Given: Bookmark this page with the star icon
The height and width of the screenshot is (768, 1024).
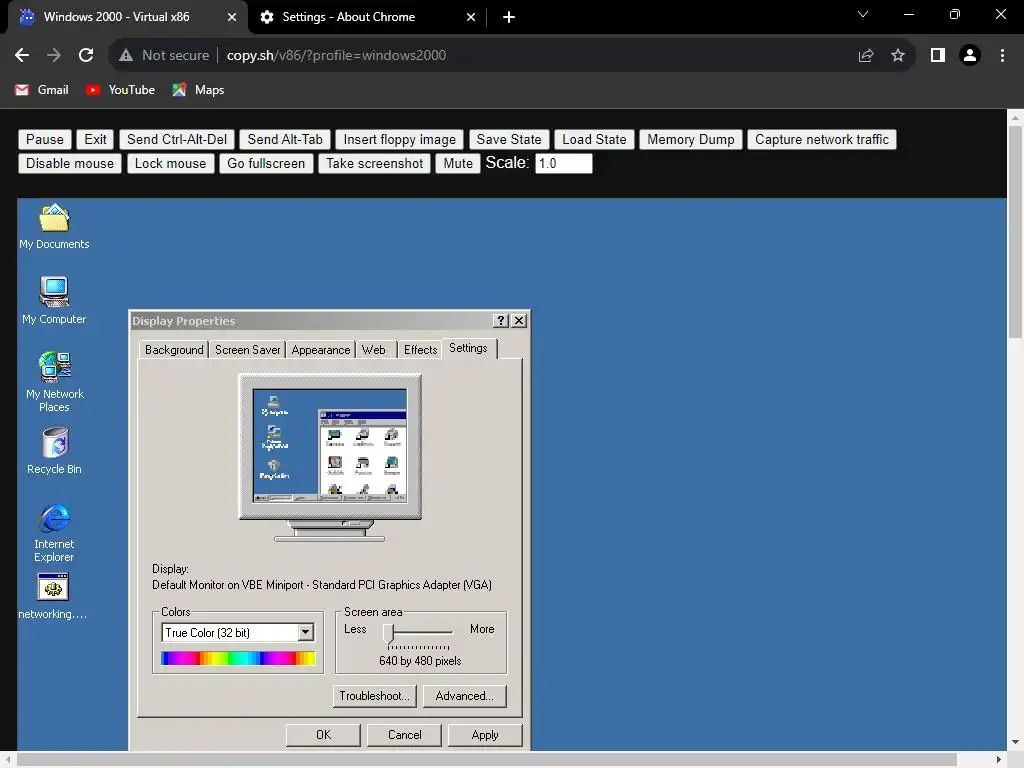Looking at the screenshot, I should 898,56.
